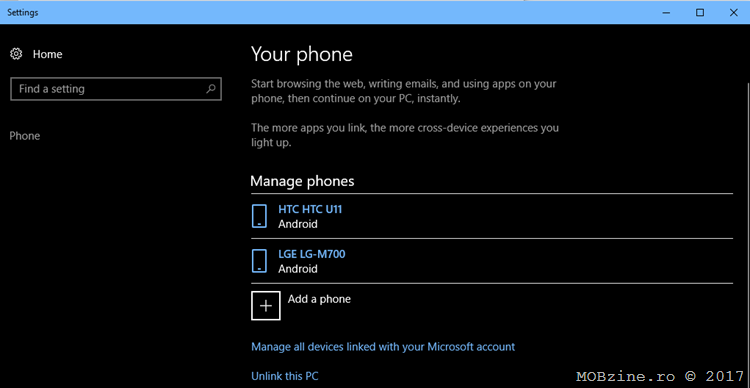Click the Add a phone label

point(319,299)
